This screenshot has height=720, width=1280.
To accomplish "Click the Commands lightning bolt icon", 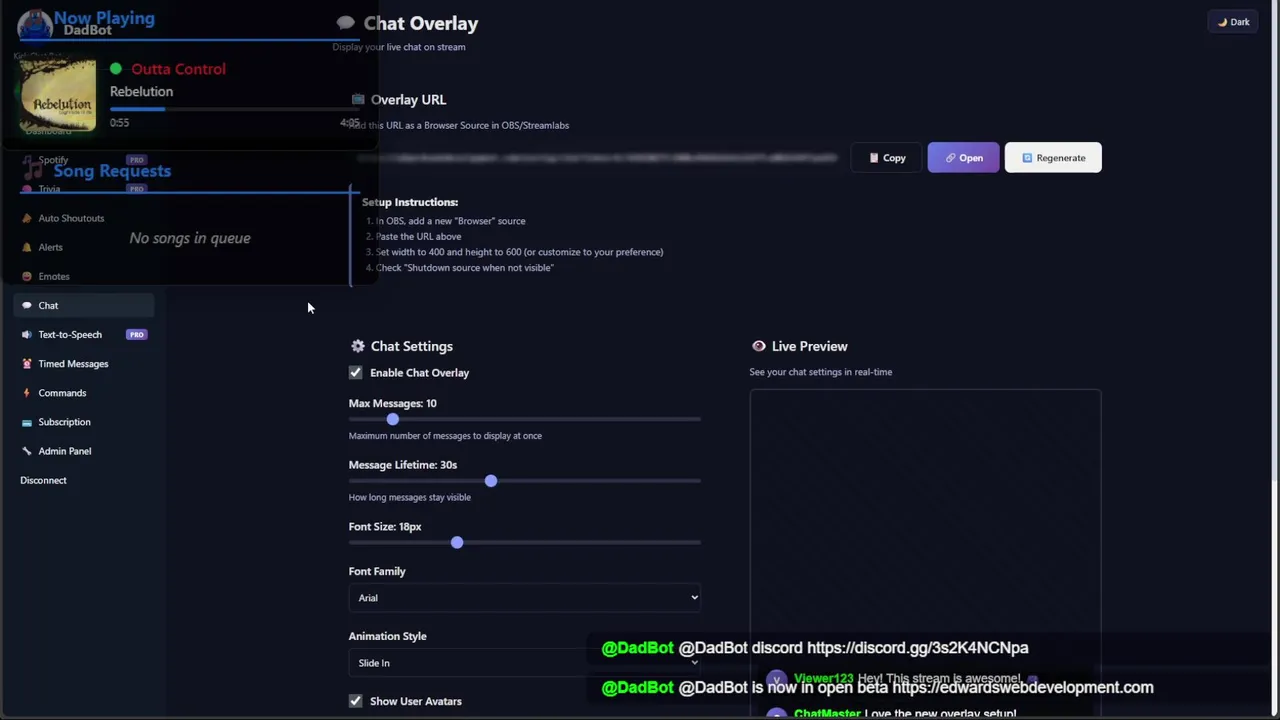I will coord(27,393).
